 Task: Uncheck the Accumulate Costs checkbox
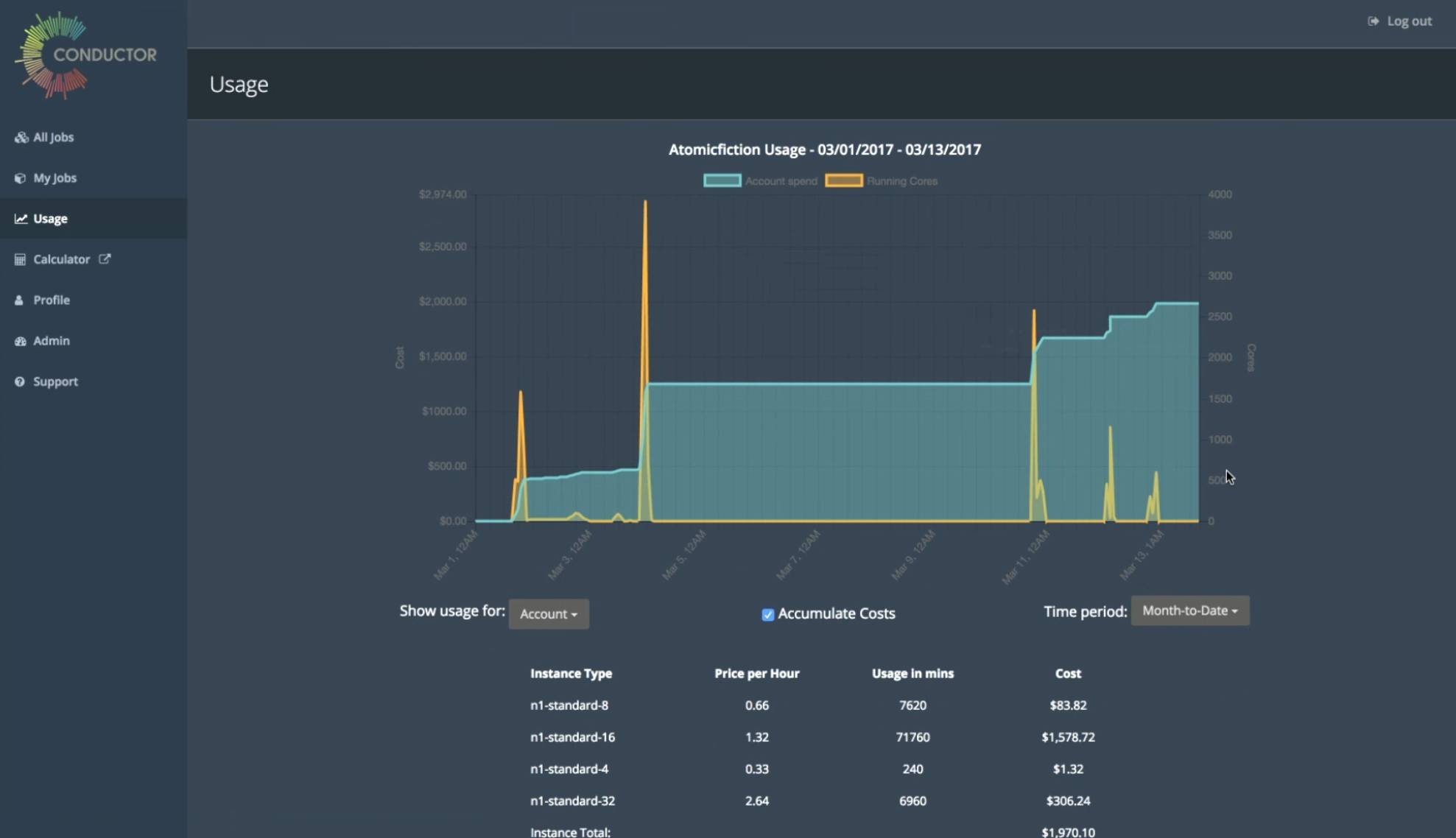coord(767,614)
